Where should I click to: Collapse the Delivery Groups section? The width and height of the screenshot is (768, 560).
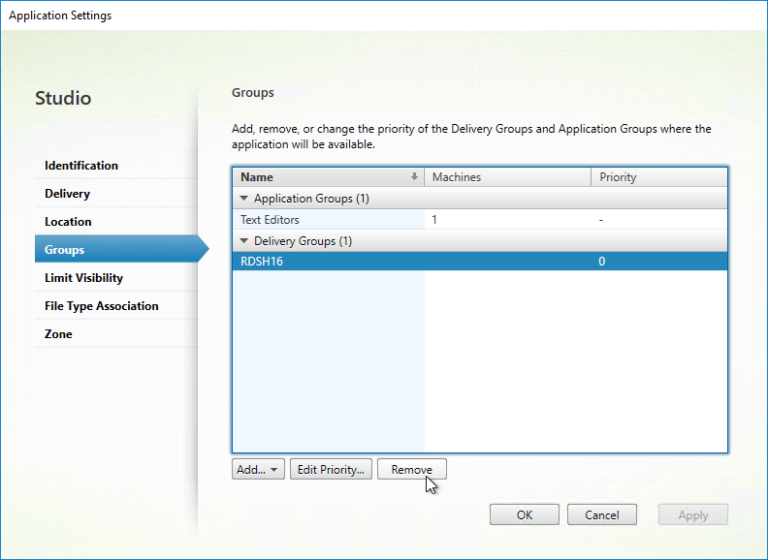click(244, 241)
